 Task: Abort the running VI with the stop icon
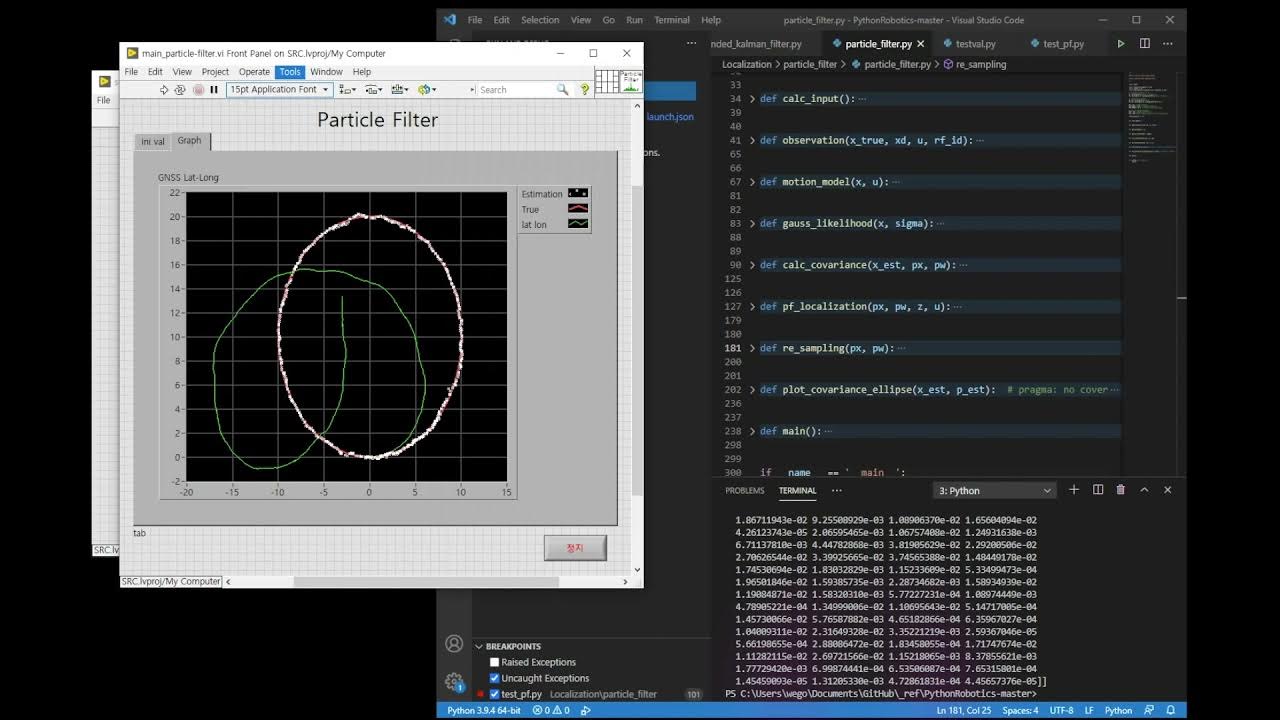(x=199, y=89)
